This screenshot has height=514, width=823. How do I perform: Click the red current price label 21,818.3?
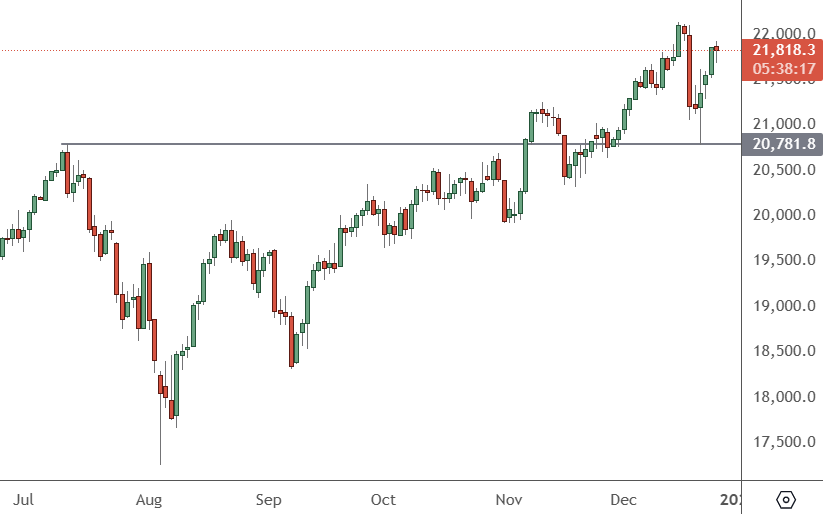(x=783, y=49)
